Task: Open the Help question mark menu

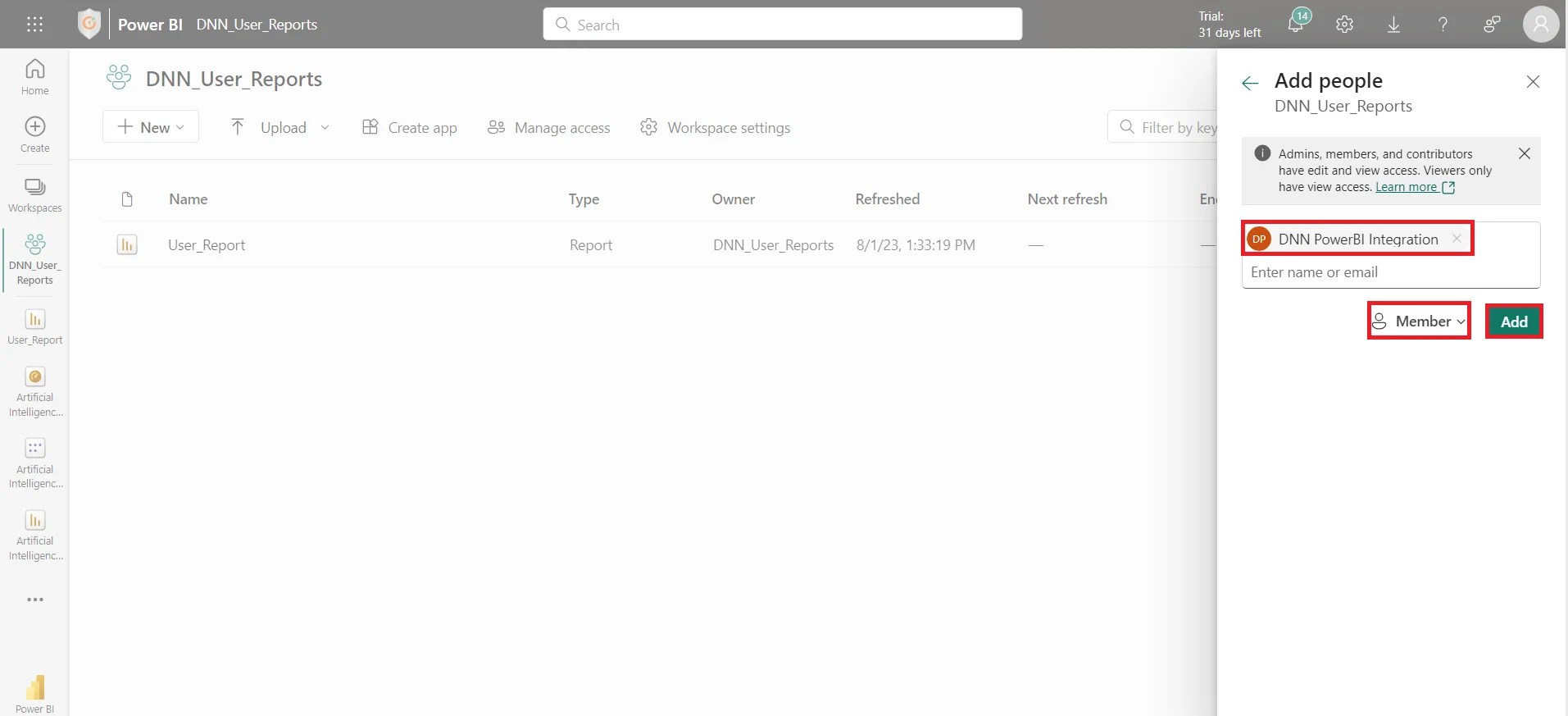Action: click(1443, 25)
